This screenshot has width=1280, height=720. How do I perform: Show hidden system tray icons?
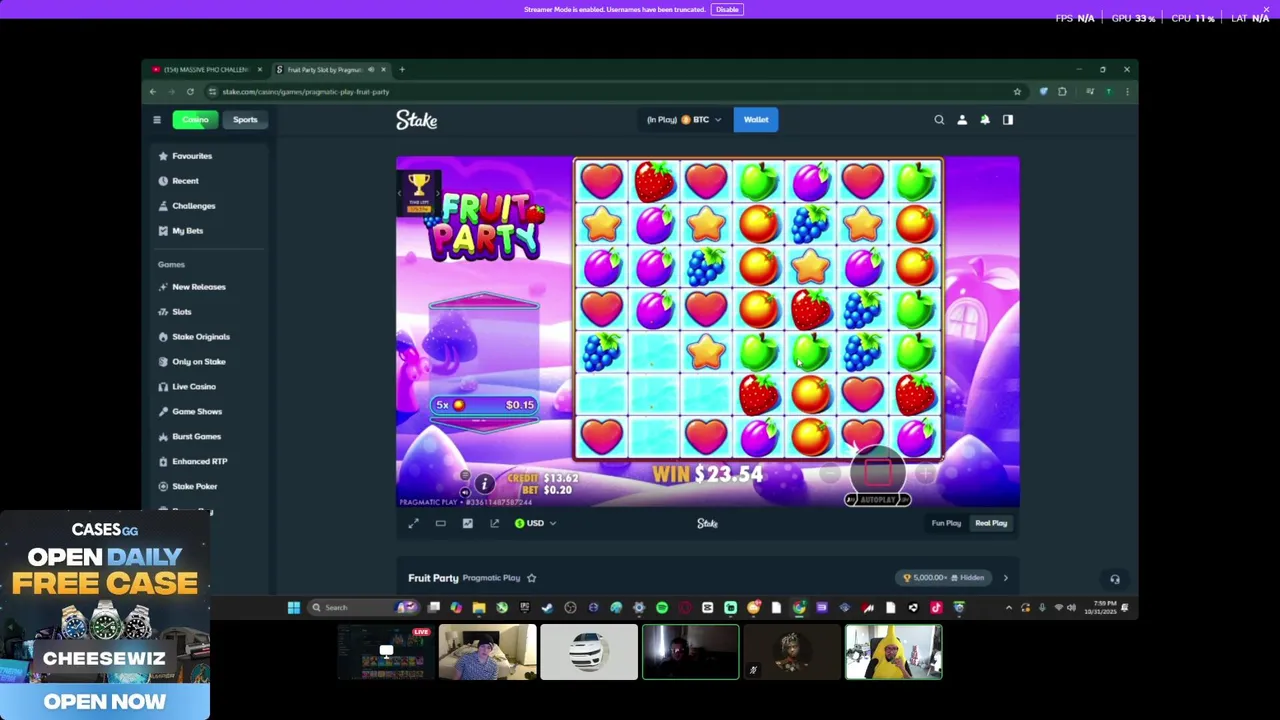(1008, 607)
